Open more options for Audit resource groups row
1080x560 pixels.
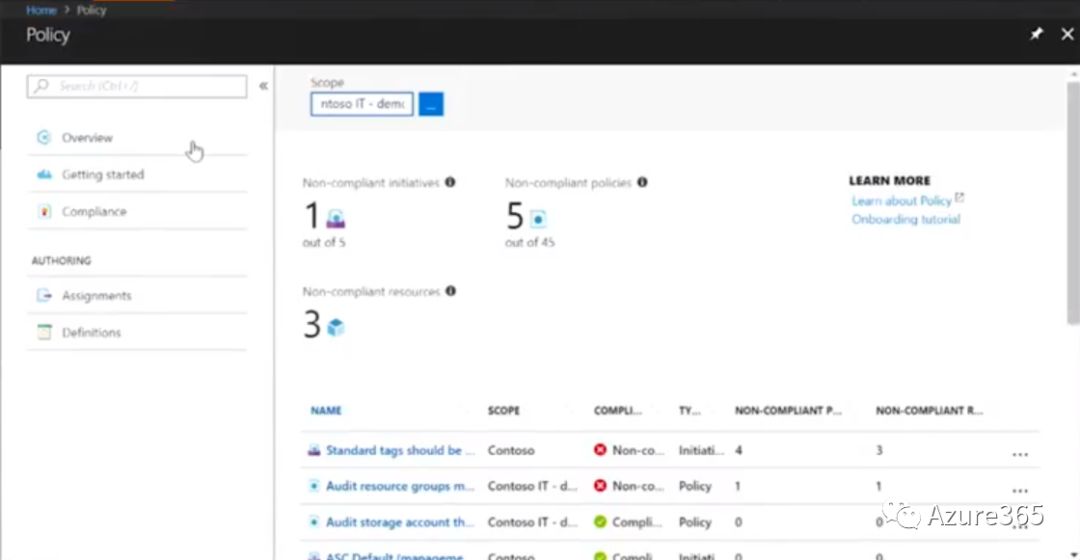point(1019,488)
